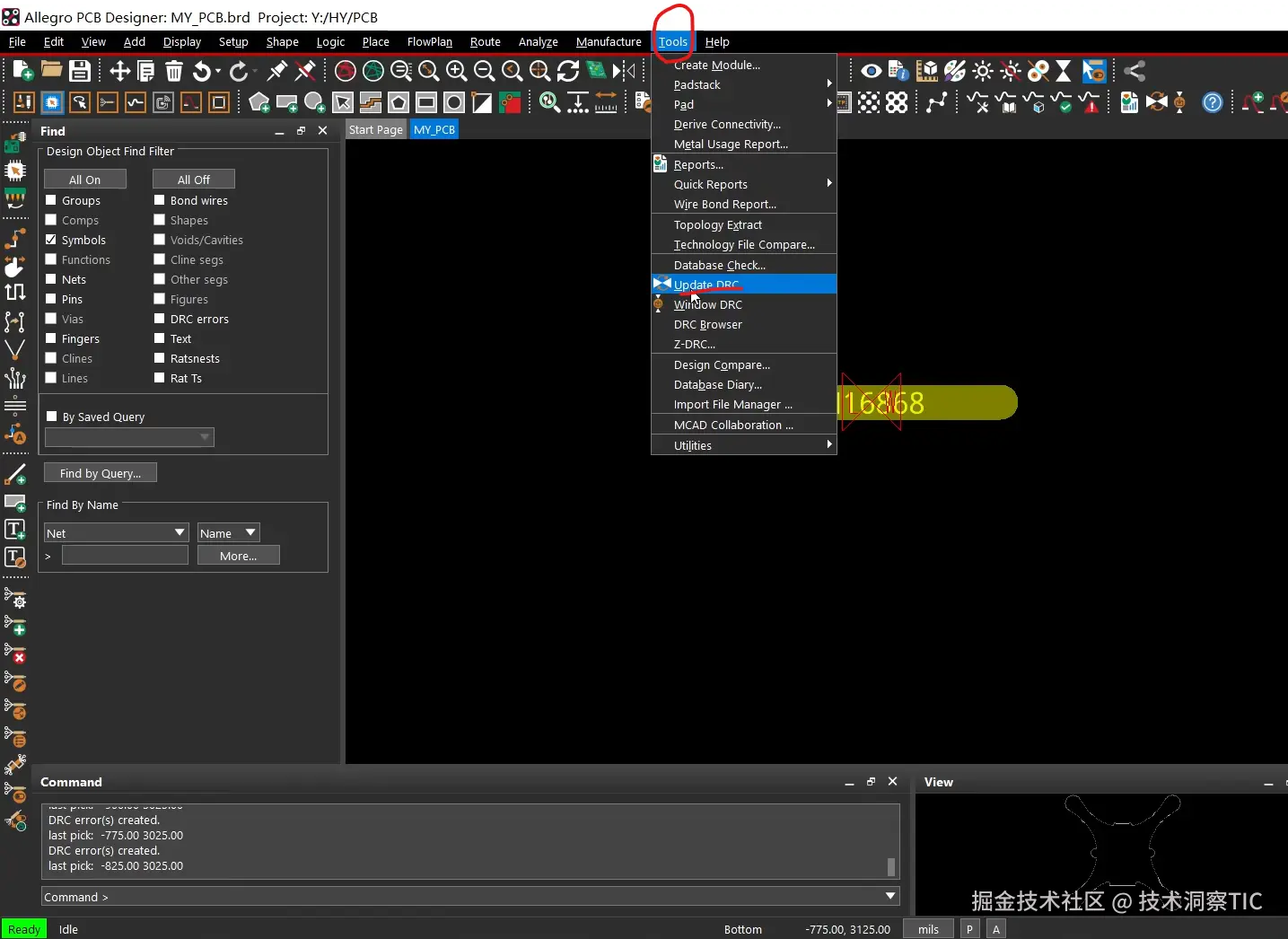Click the red unrats-all circle icon

pos(346,71)
